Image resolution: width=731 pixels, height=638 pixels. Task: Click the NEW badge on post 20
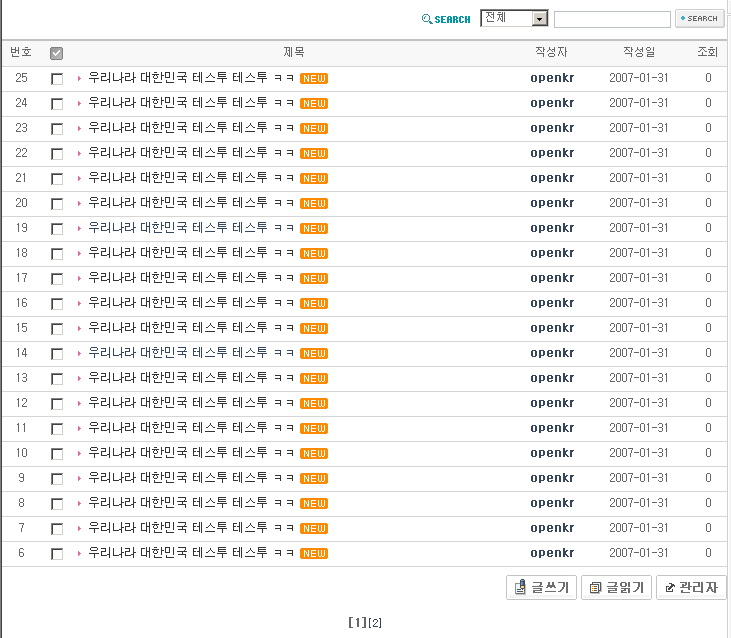click(x=314, y=204)
